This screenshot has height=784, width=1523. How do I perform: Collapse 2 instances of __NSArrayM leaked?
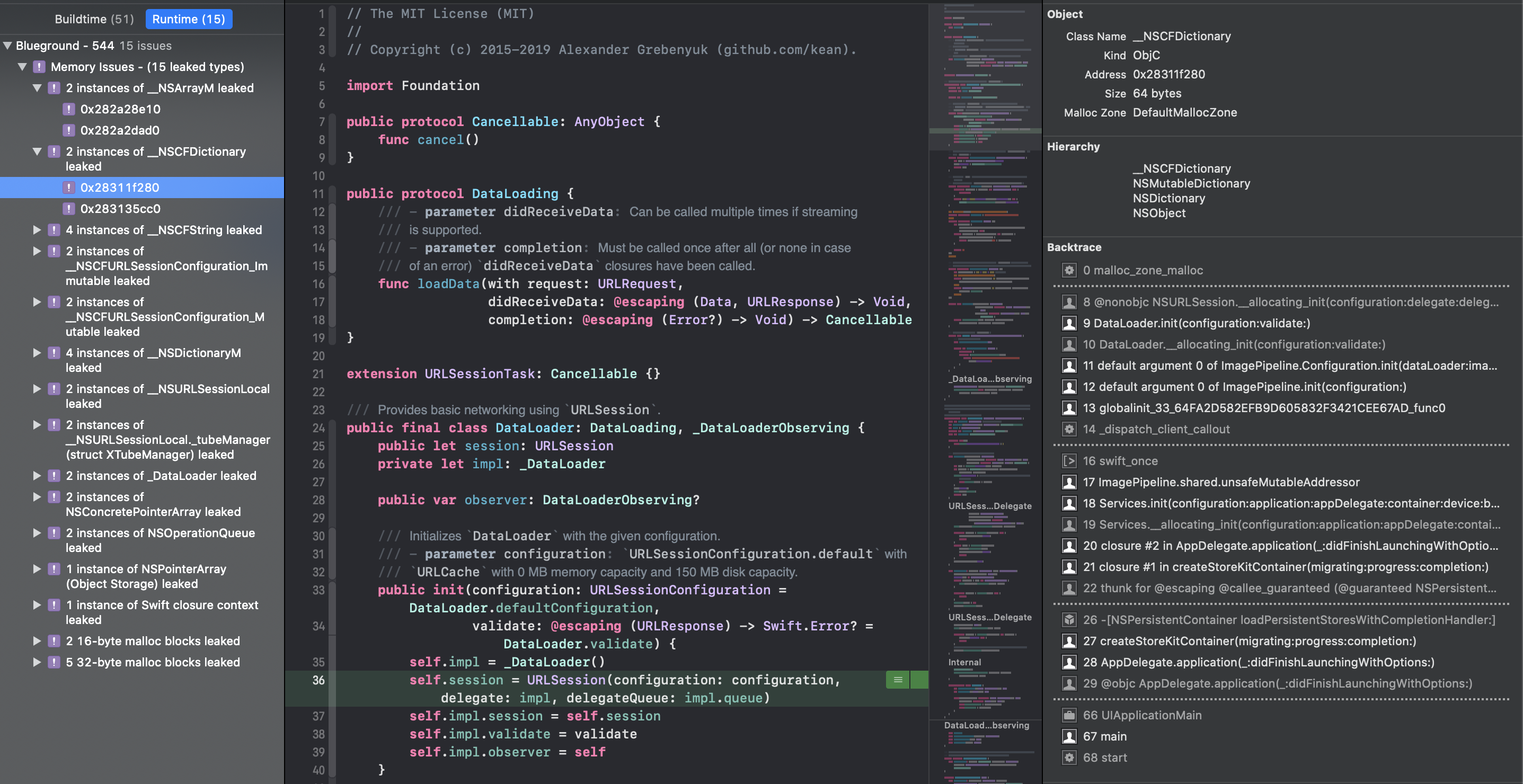click(37, 87)
